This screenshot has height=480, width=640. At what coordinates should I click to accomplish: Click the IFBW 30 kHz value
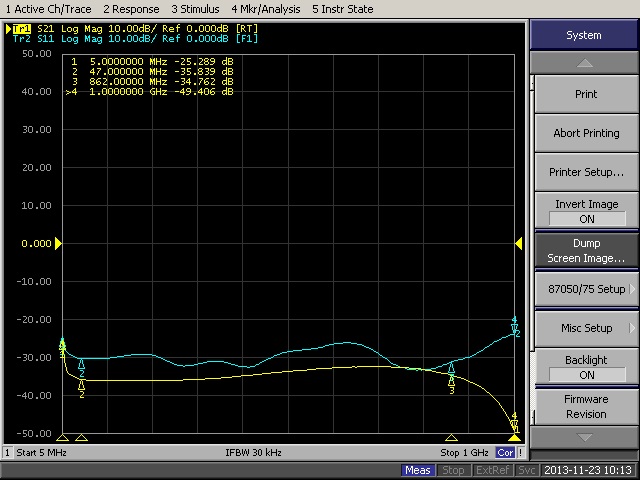tap(253, 453)
